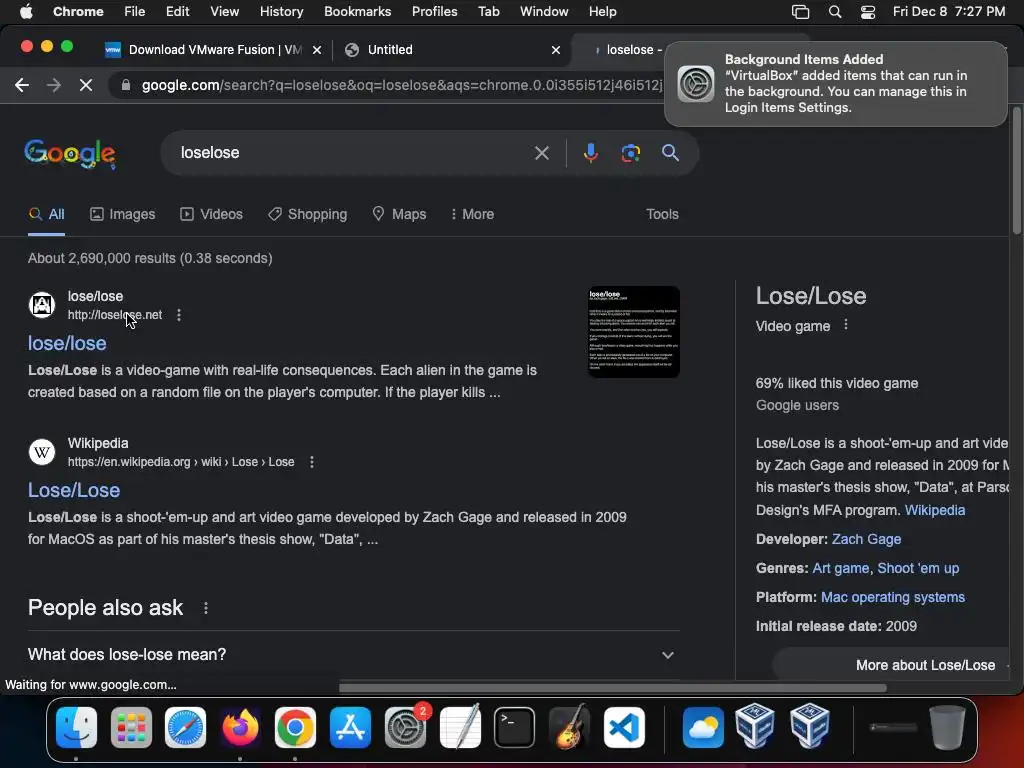The height and width of the screenshot is (768, 1024).
Task: Click the Mac operating systems link
Action: (x=893, y=597)
